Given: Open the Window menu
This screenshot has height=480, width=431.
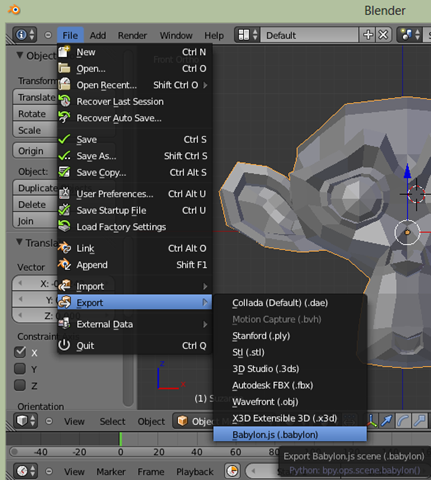Looking at the screenshot, I should (176, 35).
